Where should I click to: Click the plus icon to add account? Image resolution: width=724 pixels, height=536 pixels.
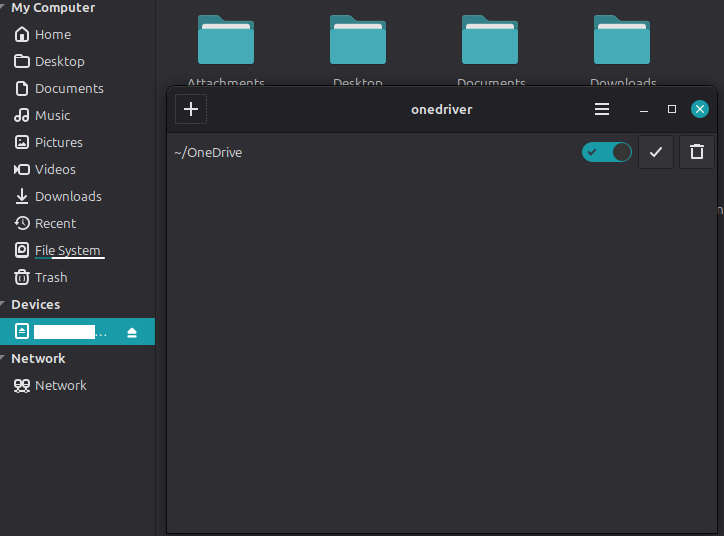pos(191,109)
